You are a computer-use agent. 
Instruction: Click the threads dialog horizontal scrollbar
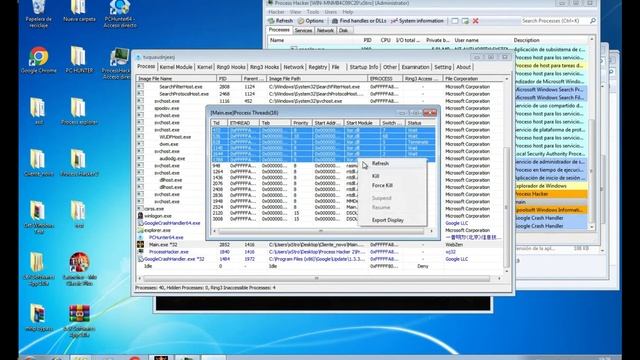[x=321, y=231]
